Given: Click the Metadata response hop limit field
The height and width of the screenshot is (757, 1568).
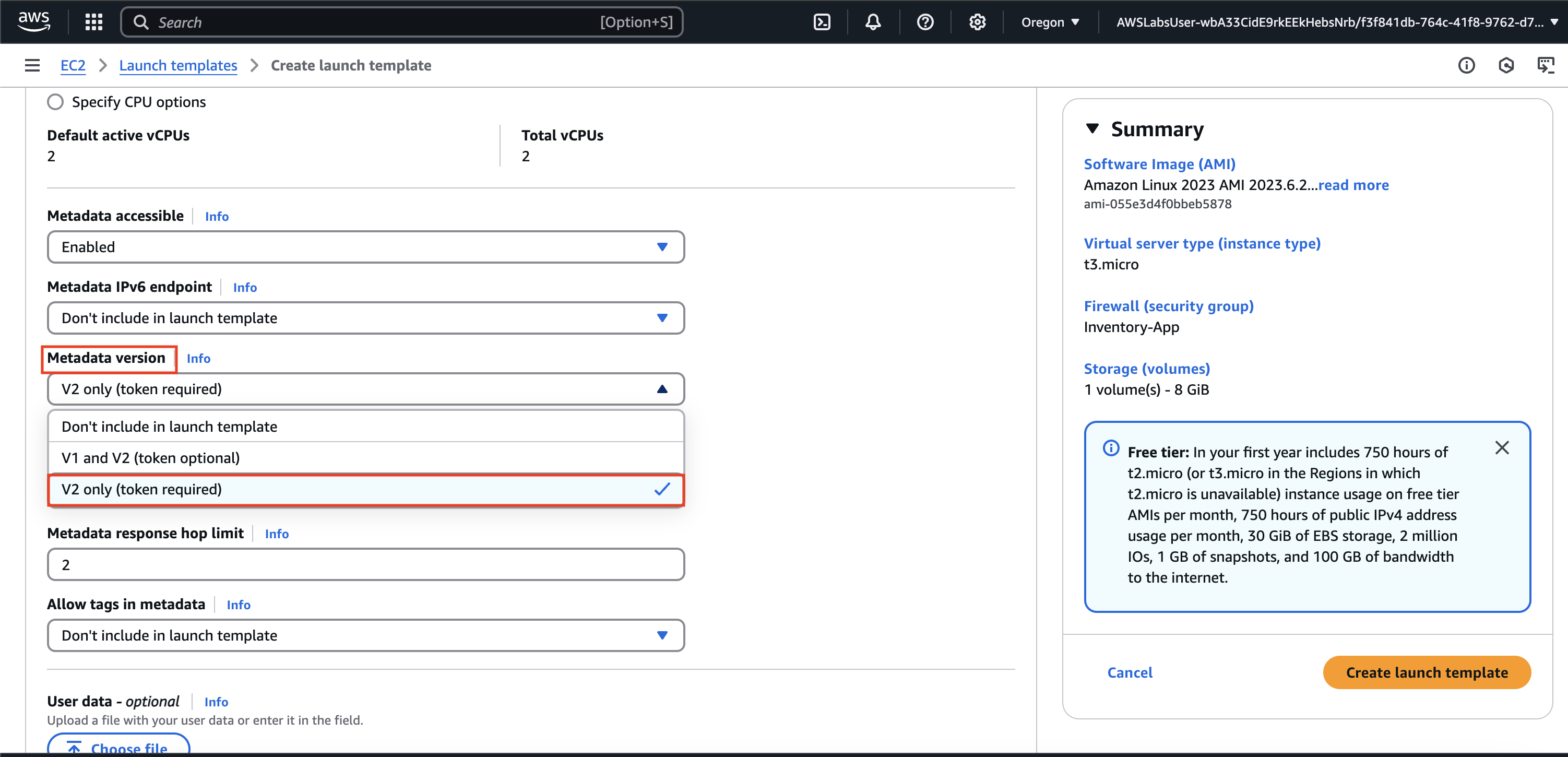Looking at the screenshot, I should pyautogui.click(x=366, y=564).
